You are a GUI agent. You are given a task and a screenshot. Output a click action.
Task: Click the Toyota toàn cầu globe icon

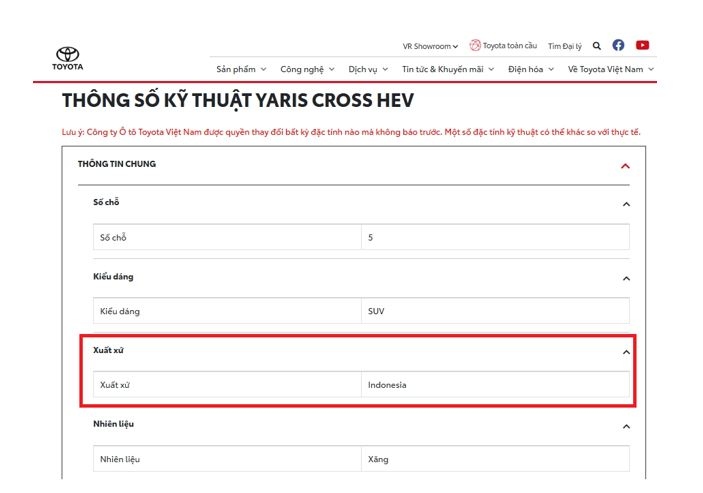(475, 45)
